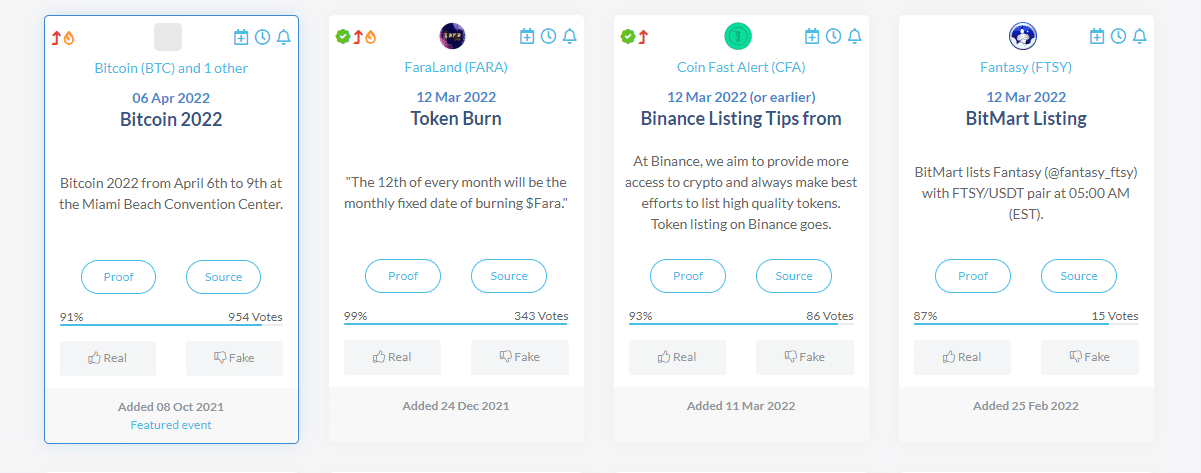Click bell alert icon on Coin Fast Alert card

coord(854,36)
